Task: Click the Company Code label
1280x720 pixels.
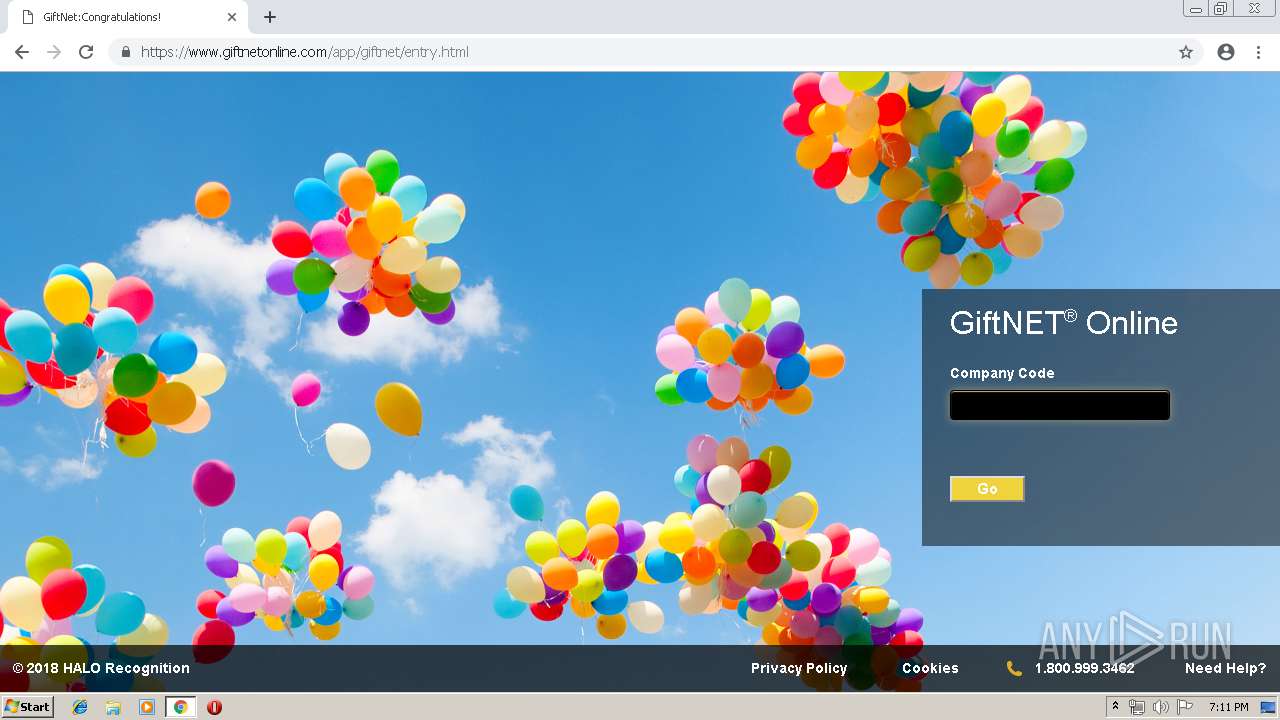Action: (1002, 373)
